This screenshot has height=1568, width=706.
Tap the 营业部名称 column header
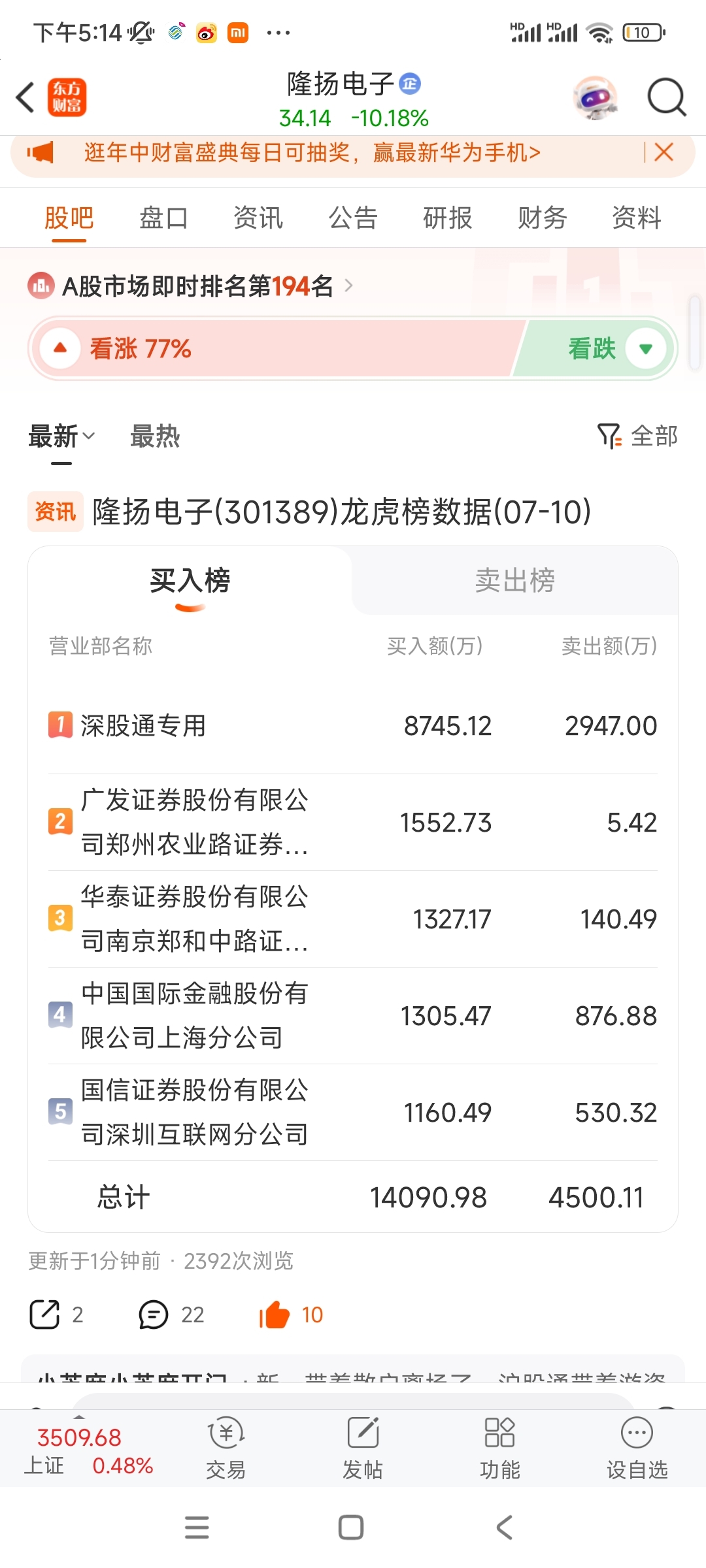[x=100, y=646]
